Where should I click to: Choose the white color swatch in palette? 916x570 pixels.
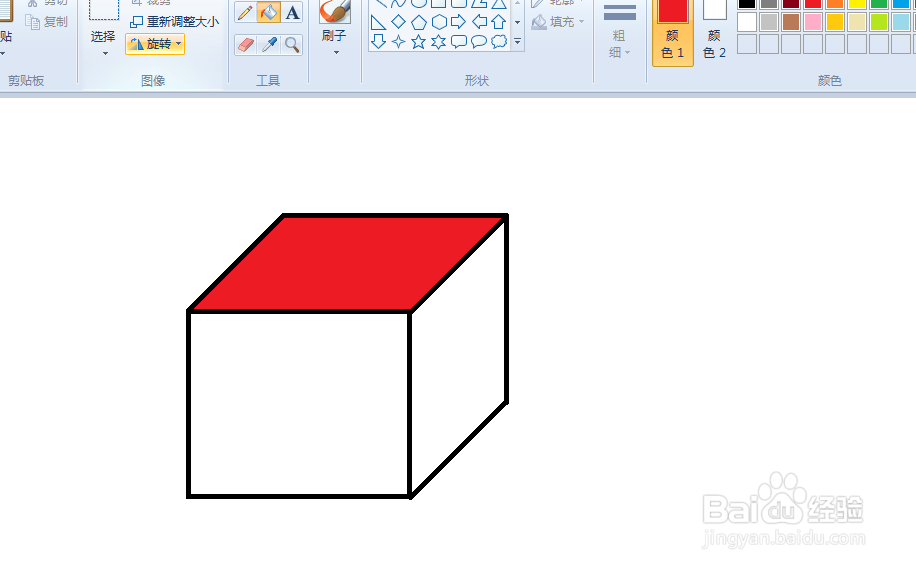click(747, 22)
